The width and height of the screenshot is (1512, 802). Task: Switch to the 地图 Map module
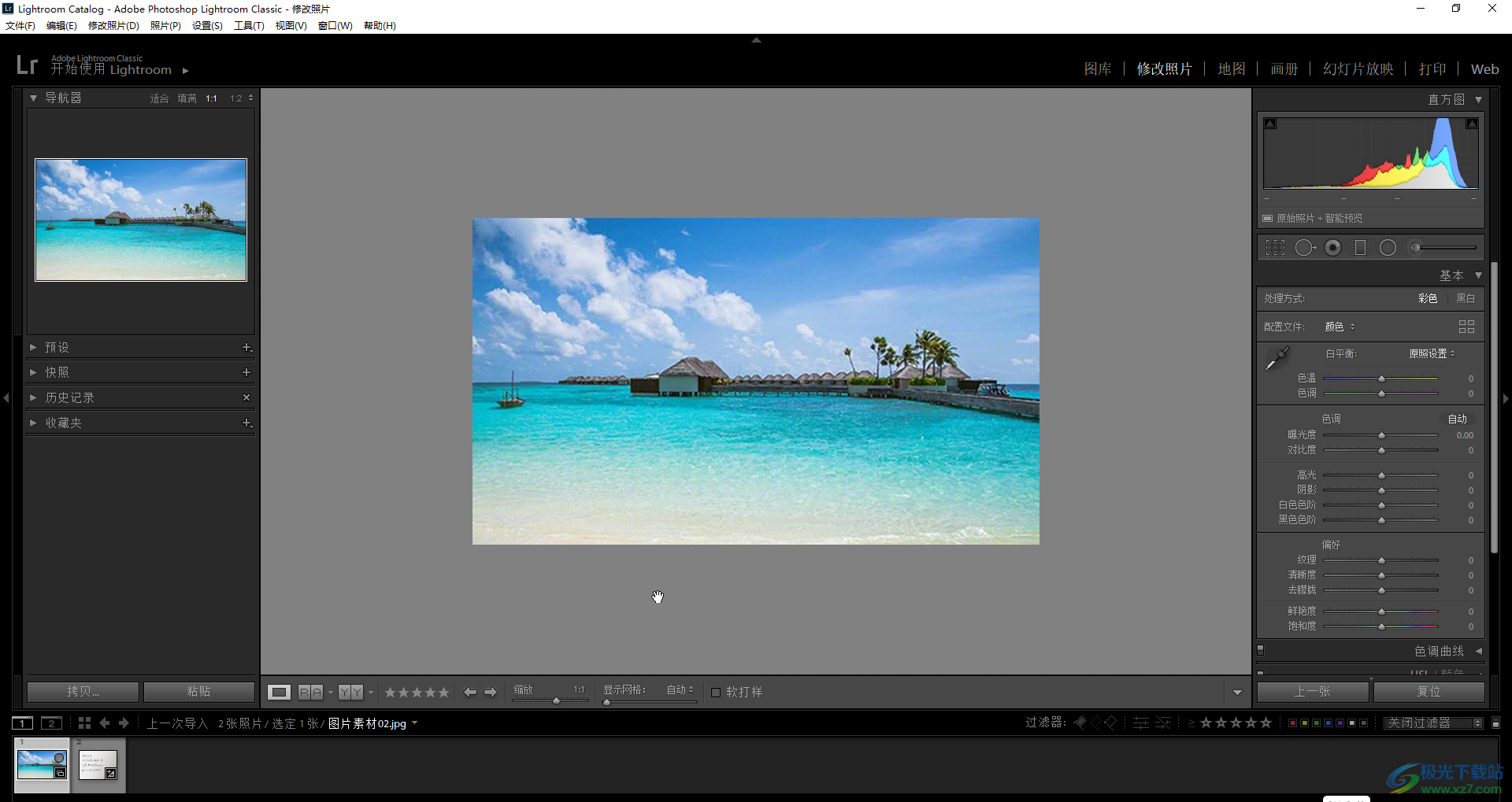coord(1232,69)
